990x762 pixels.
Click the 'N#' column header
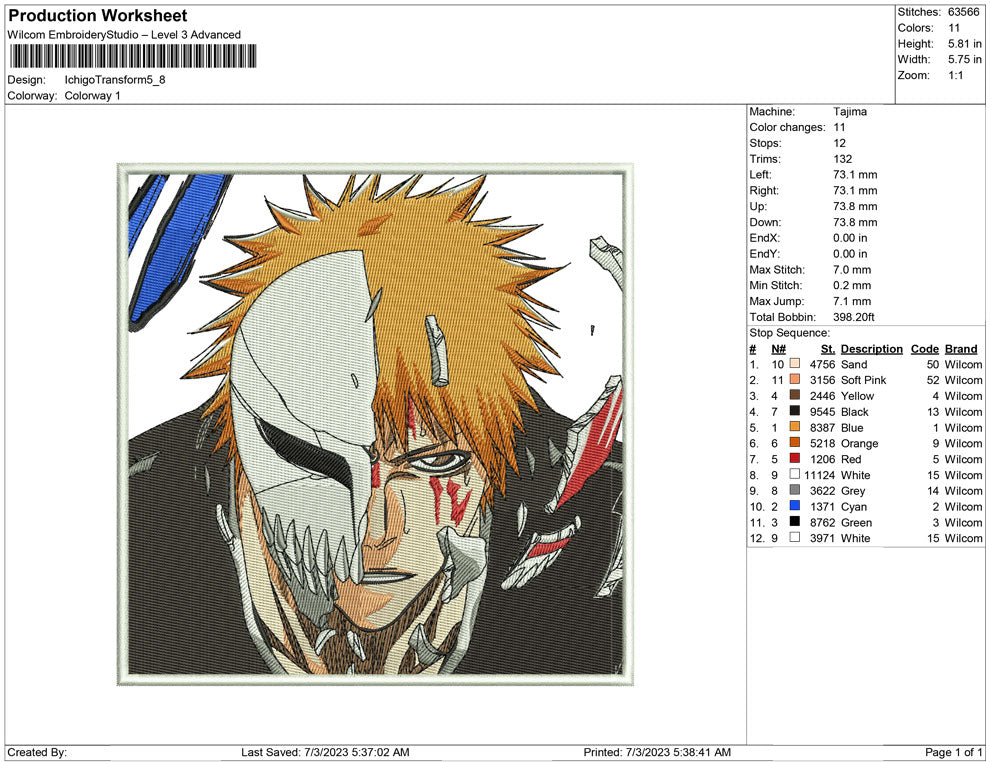778,349
